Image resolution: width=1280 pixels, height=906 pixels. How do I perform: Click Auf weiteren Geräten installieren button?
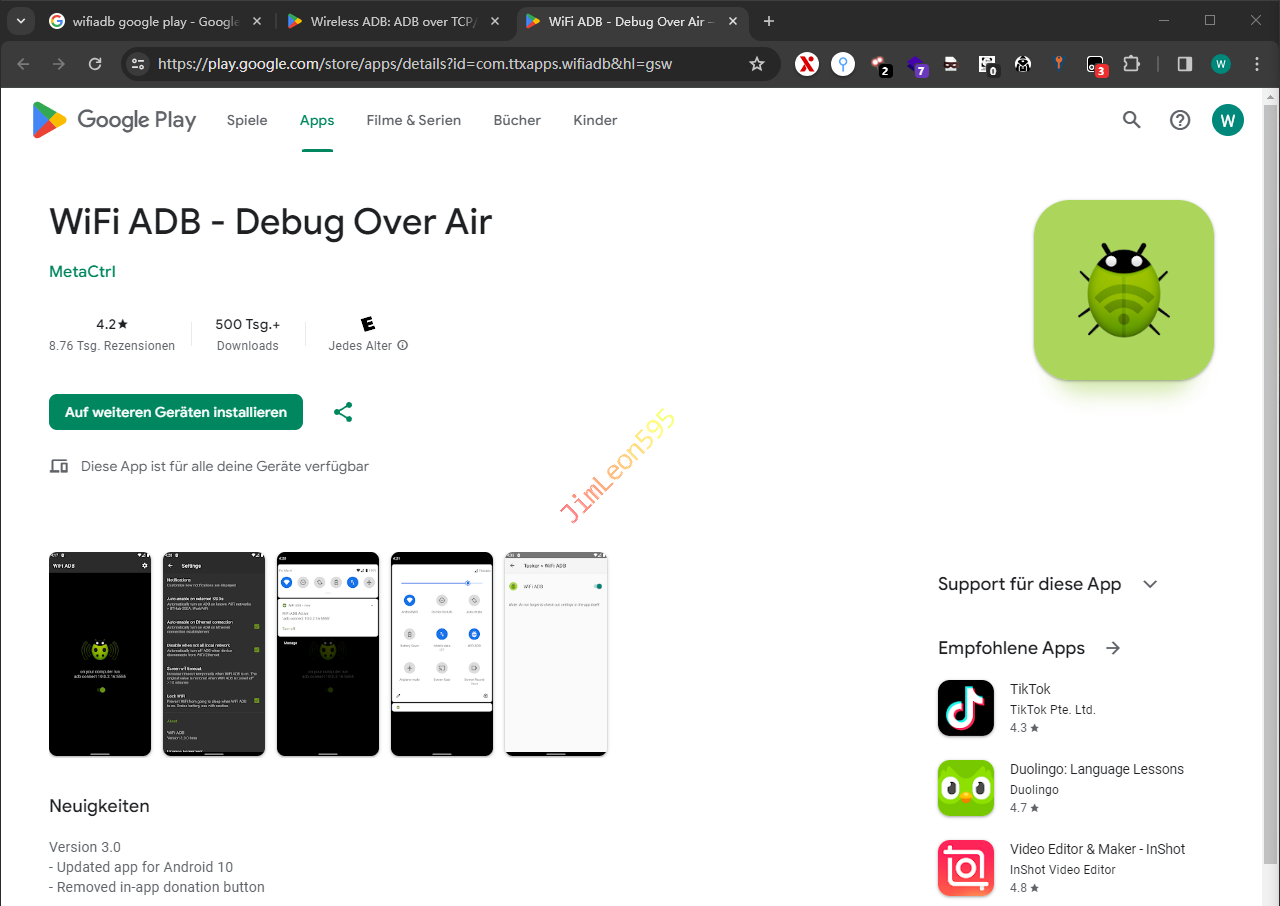(x=176, y=412)
